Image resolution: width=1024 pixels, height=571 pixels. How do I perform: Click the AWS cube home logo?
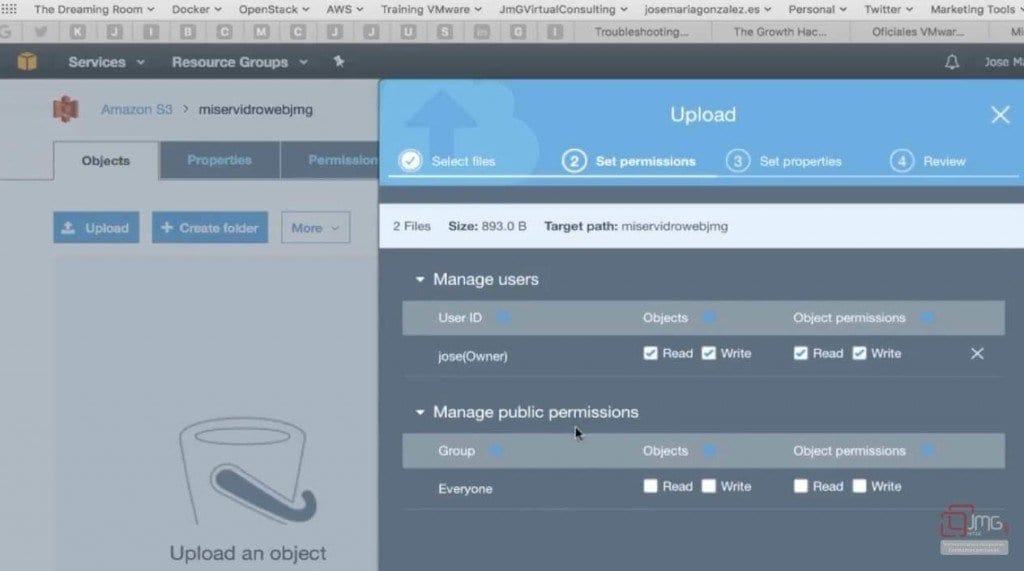(x=27, y=61)
